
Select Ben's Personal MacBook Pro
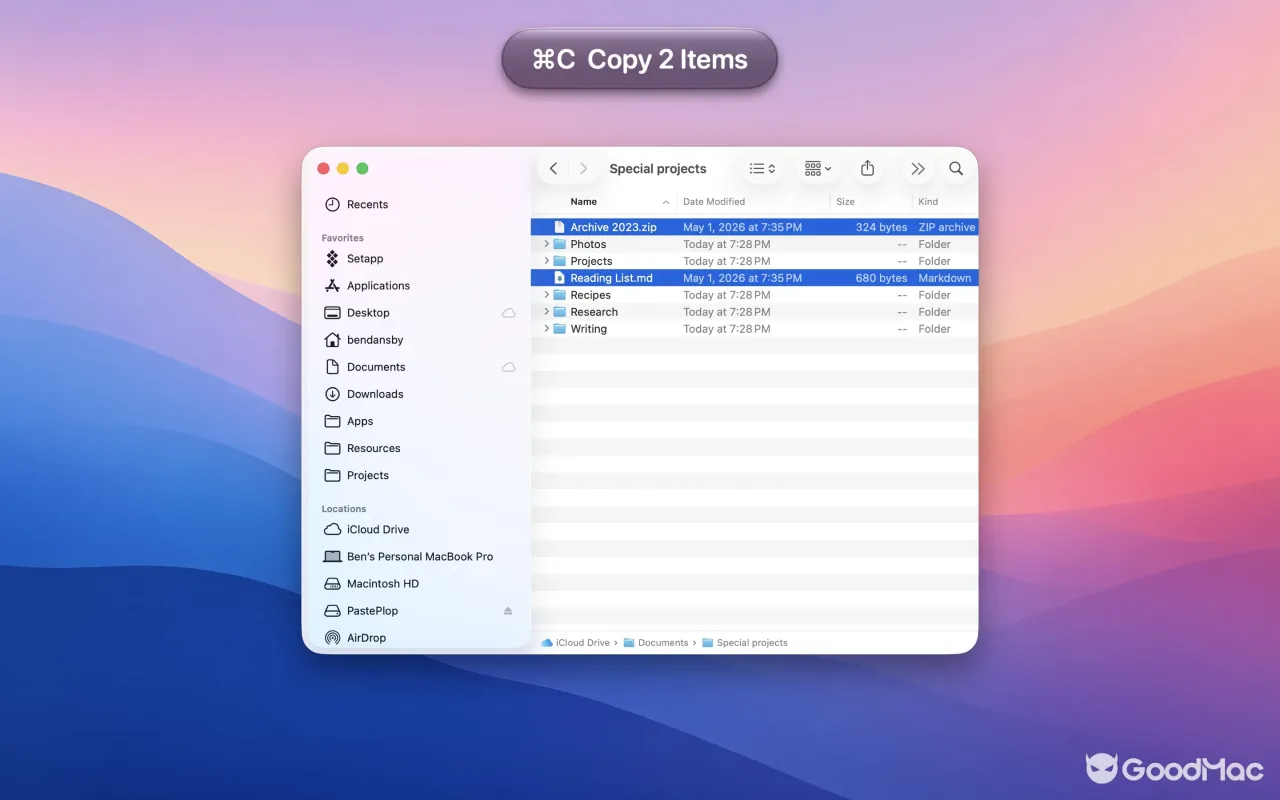coord(408,556)
